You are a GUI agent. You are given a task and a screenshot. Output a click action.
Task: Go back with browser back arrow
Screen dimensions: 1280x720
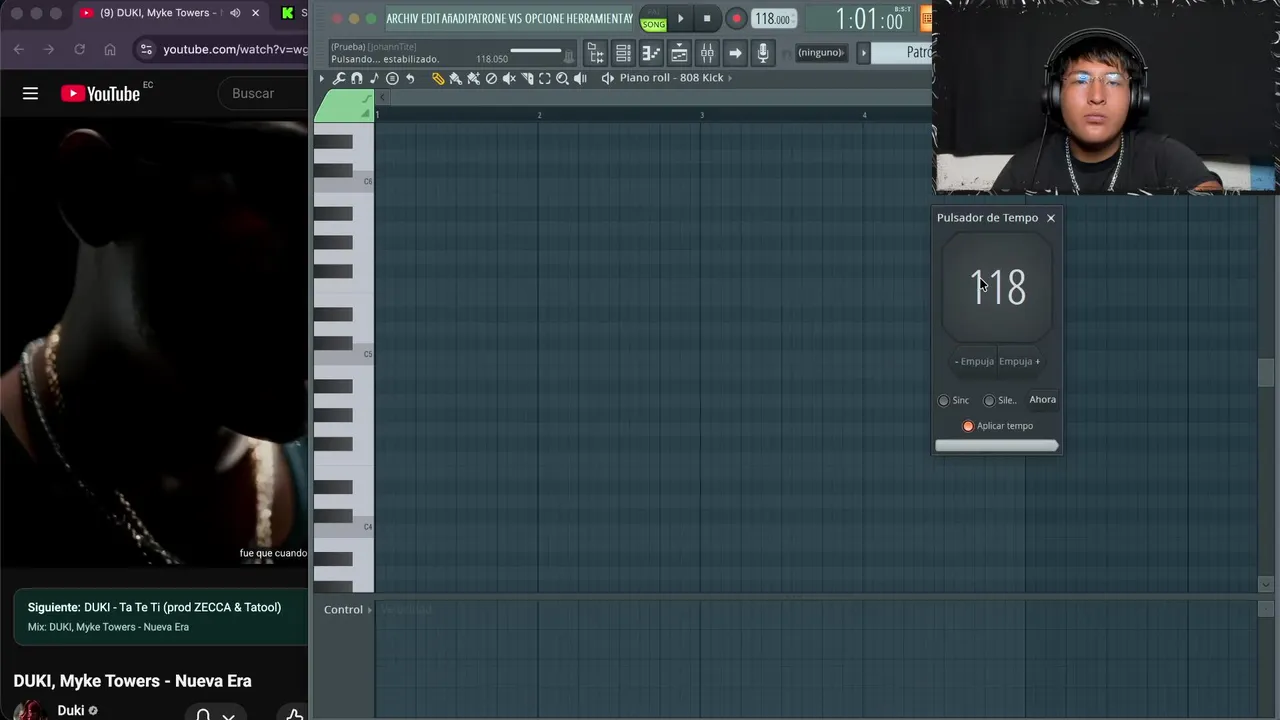point(18,49)
